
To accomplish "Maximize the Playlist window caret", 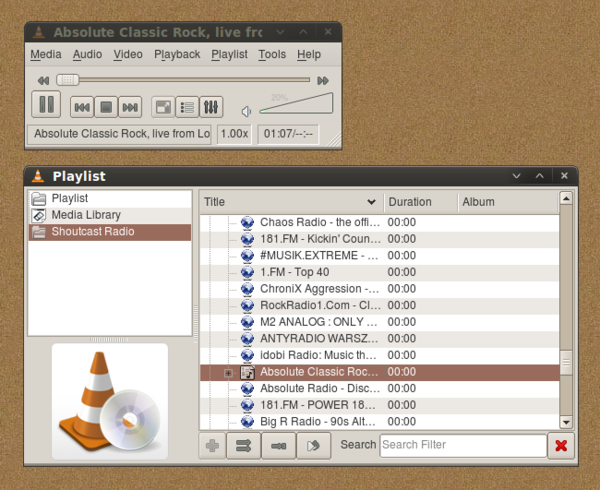I will (540, 176).
